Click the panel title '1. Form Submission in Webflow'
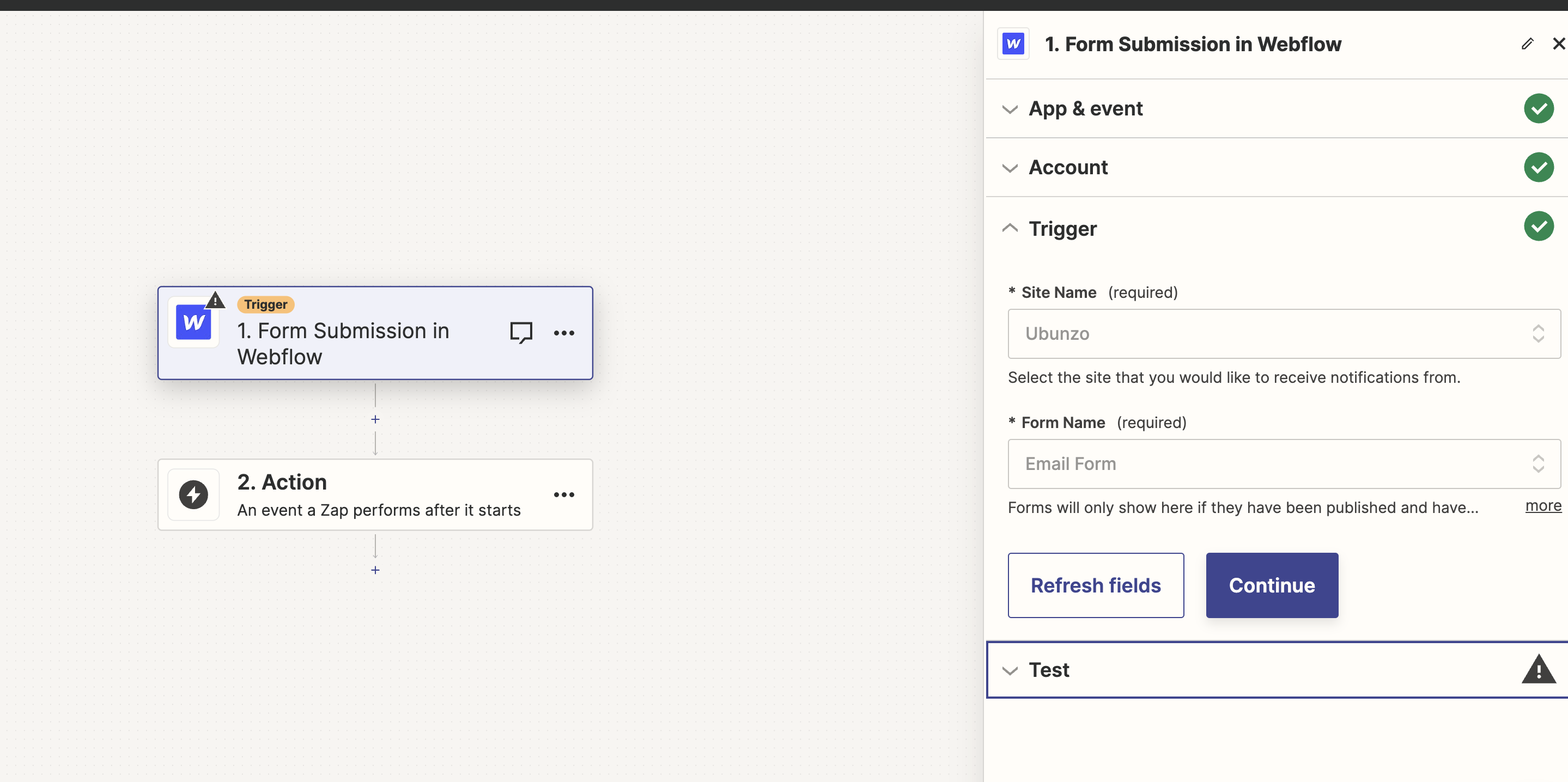The height and width of the screenshot is (782, 1568). point(1193,44)
